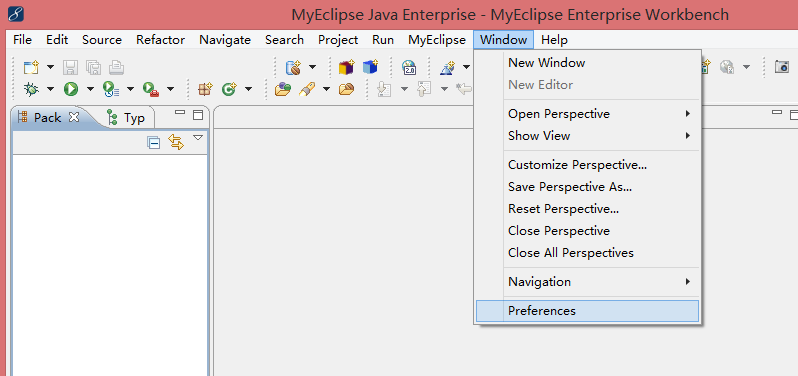Click Collapse All in Package Explorer

(x=154, y=143)
